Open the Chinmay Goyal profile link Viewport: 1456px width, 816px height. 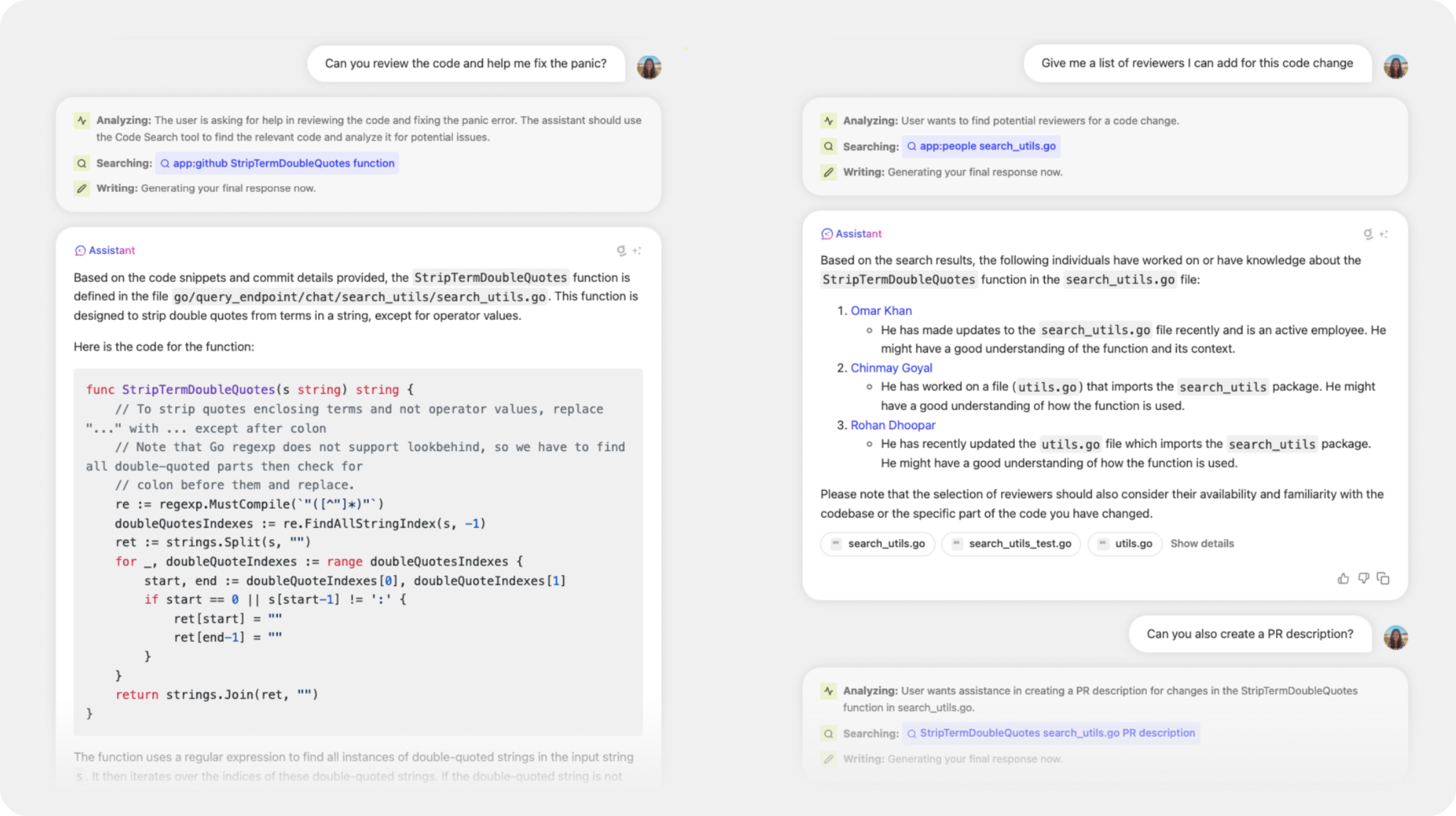[x=891, y=368]
